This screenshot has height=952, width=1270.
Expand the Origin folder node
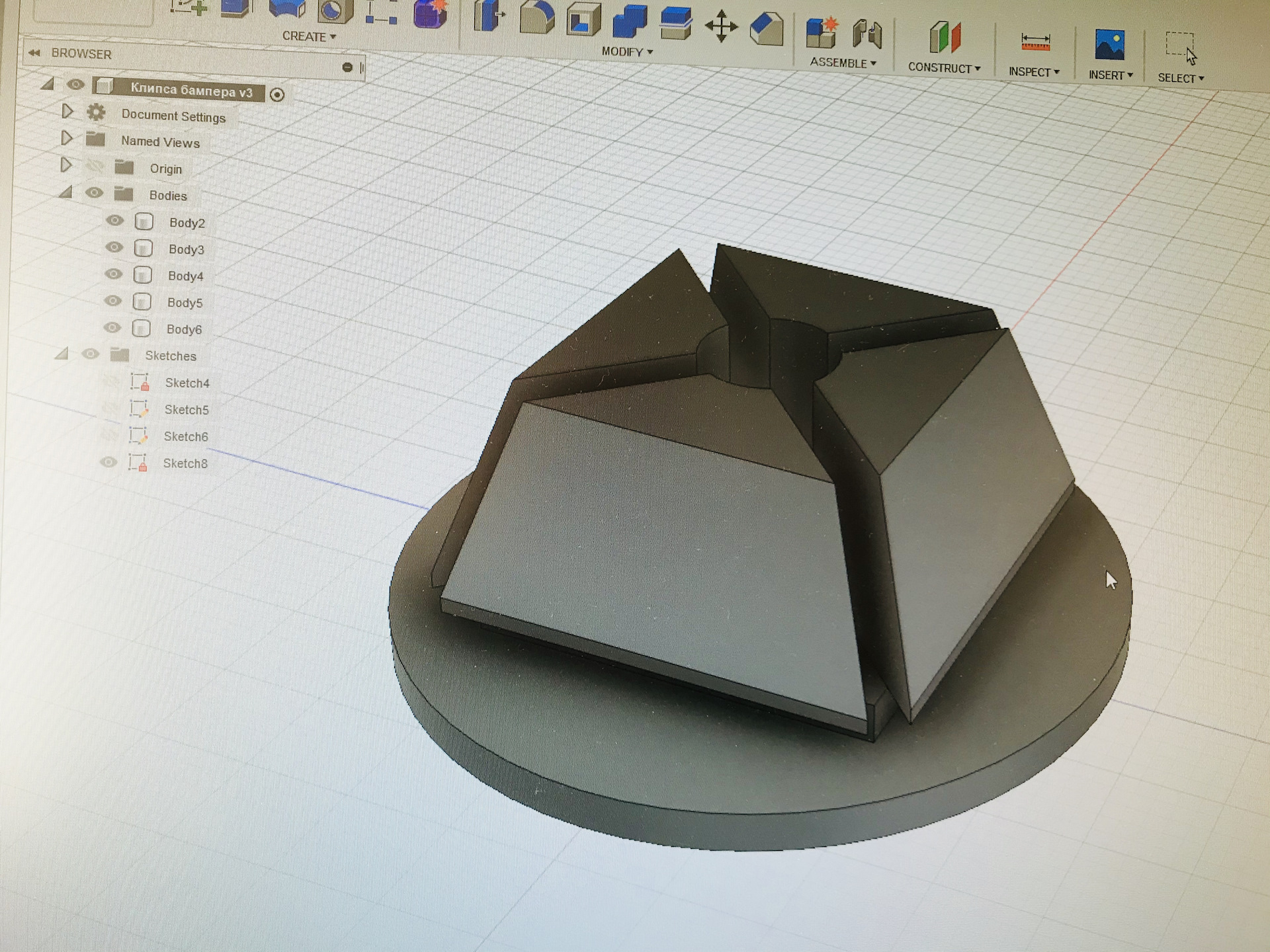[x=65, y=165]
